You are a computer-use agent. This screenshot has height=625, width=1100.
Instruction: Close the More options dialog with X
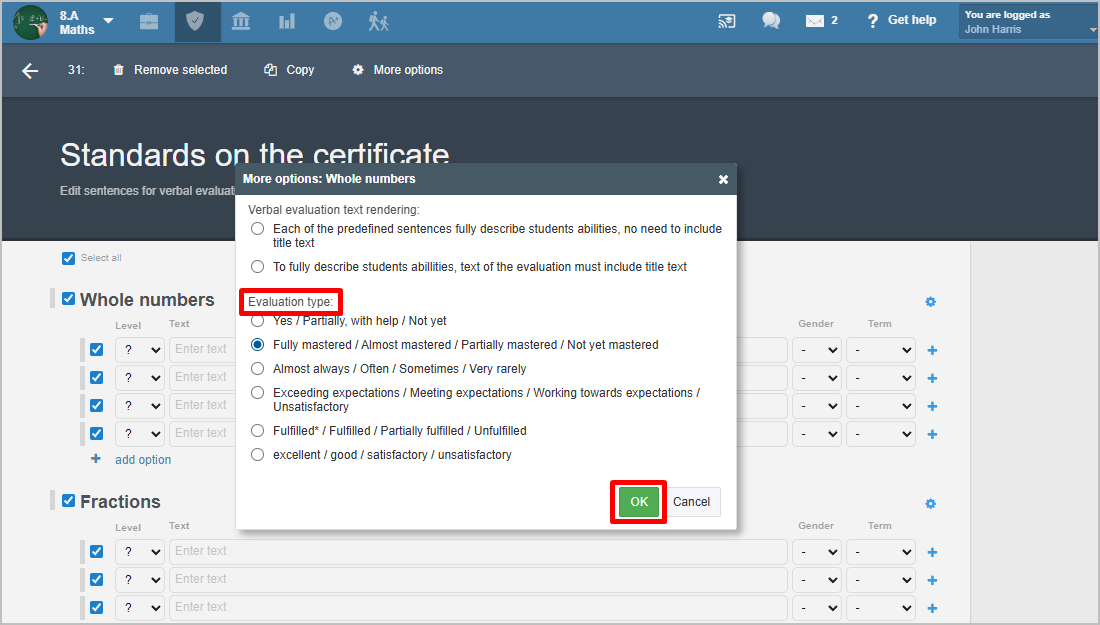[723, 180]
